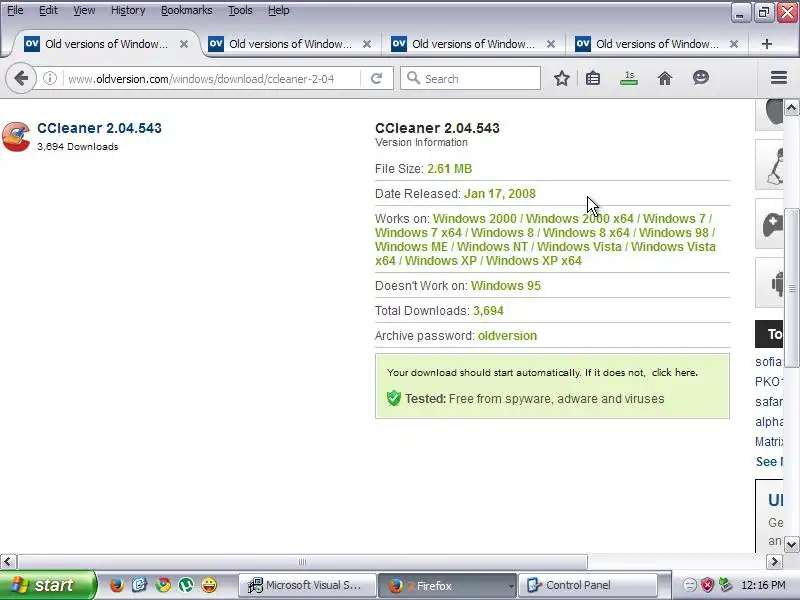Open the Tools menu

[240, 10]
